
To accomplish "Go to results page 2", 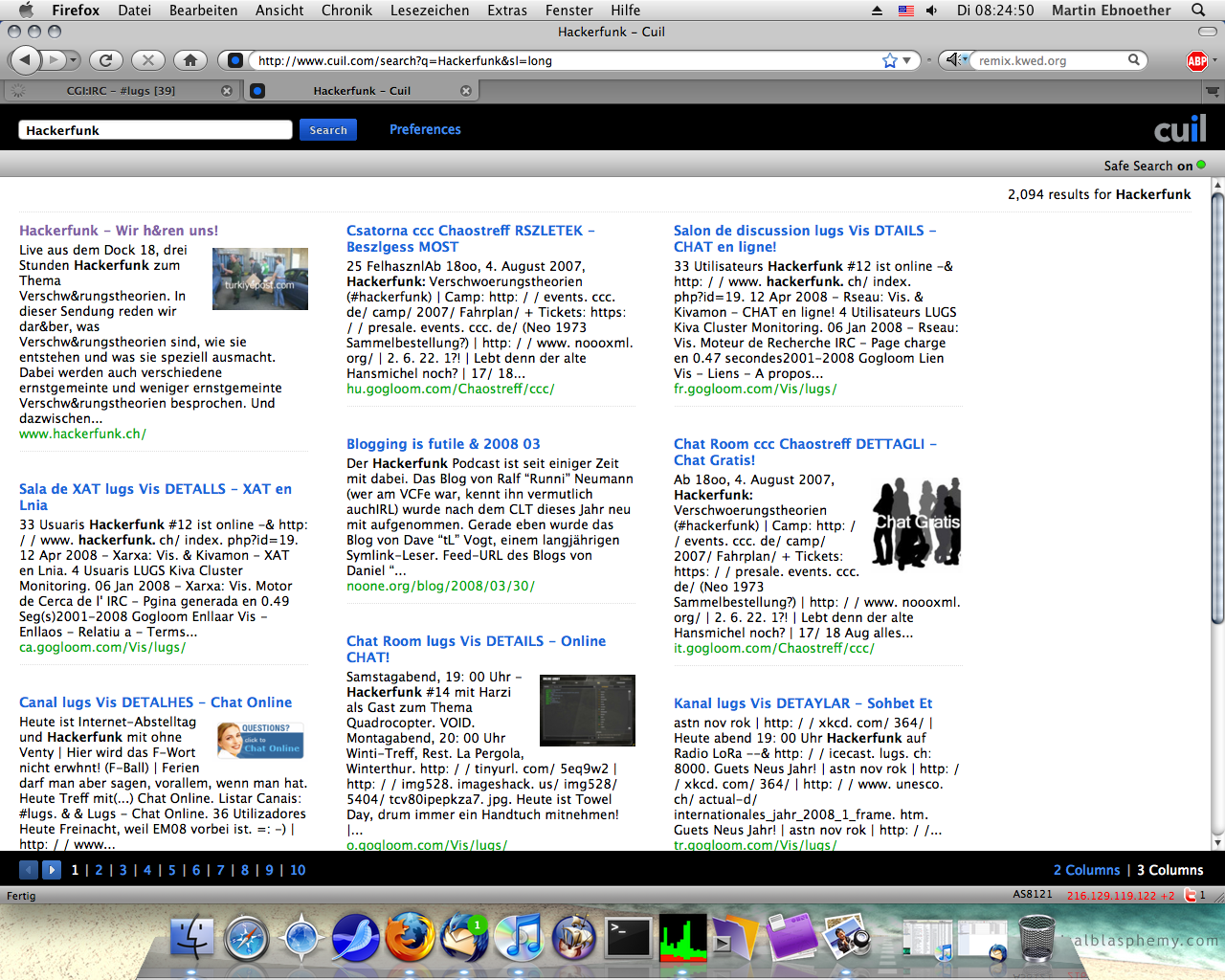I will (x=99, y=870).
